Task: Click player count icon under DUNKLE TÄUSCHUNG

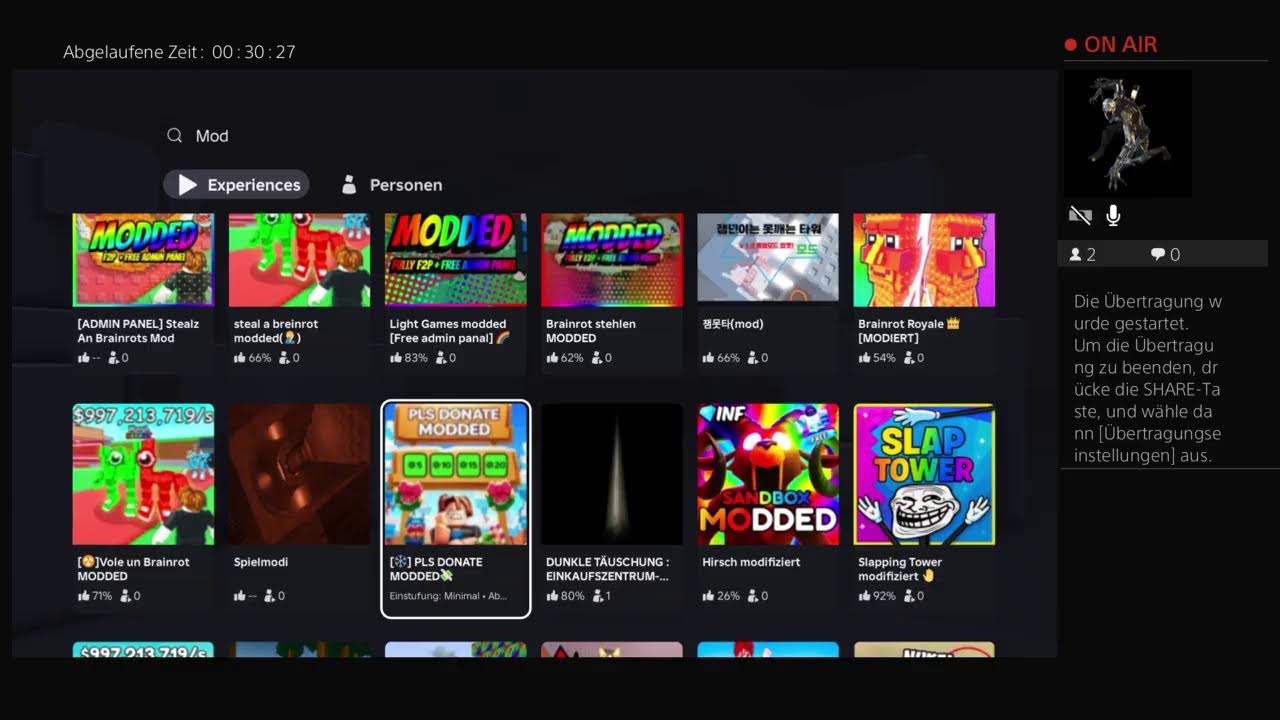Action: coord(597,596)
